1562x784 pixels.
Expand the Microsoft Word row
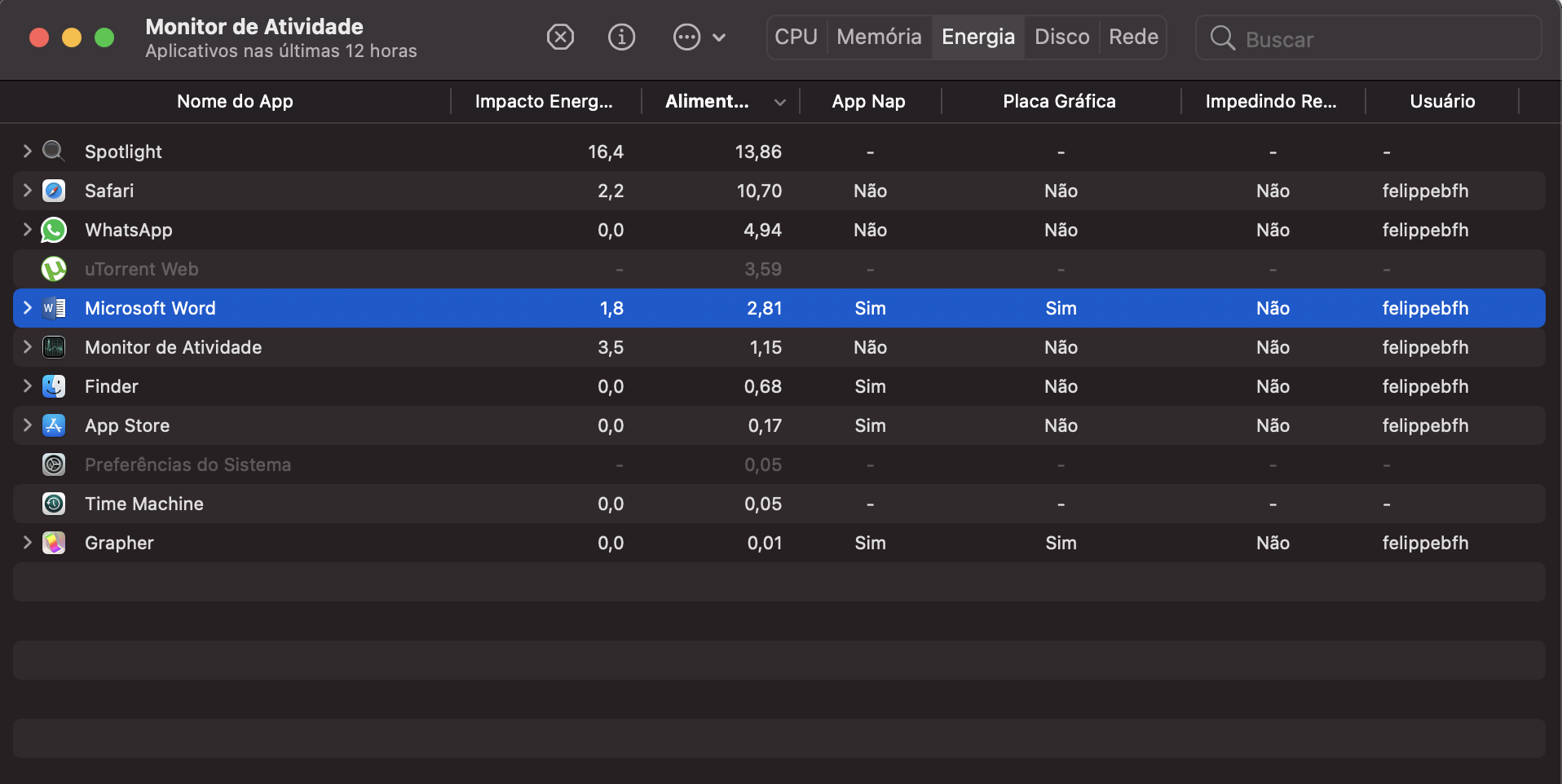point(27,308)
